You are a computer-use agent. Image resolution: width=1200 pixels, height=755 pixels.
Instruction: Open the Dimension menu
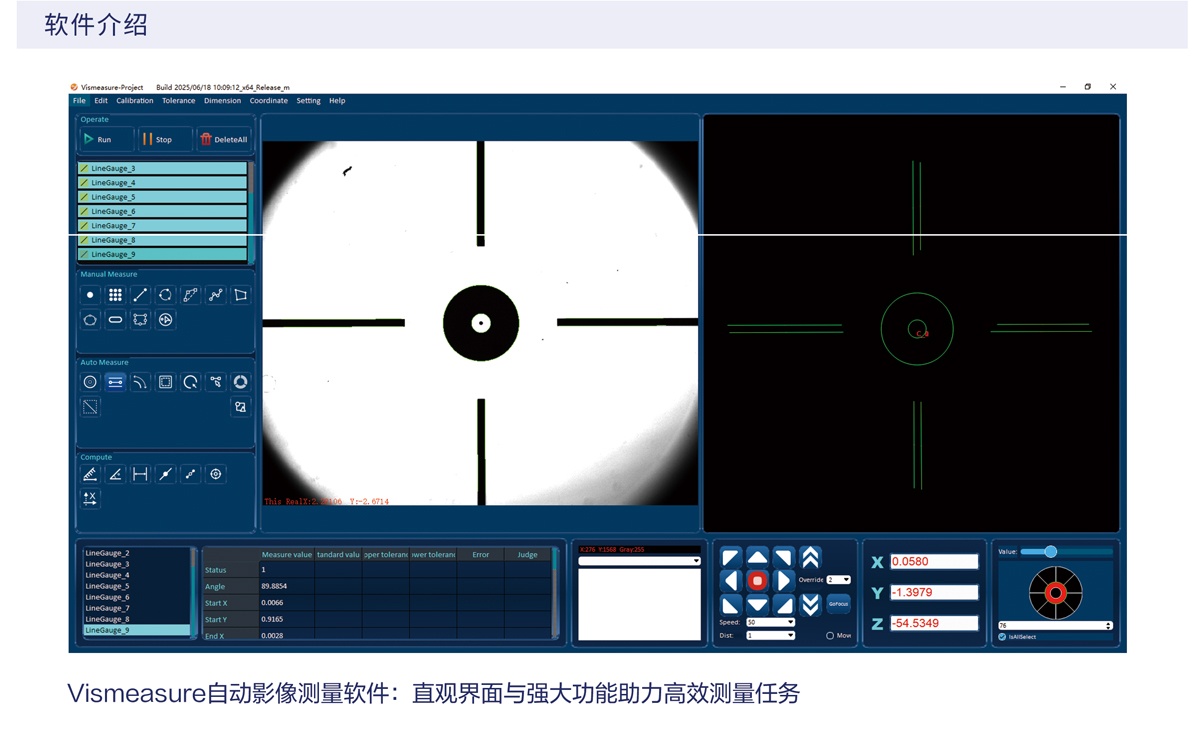(222, 101)
